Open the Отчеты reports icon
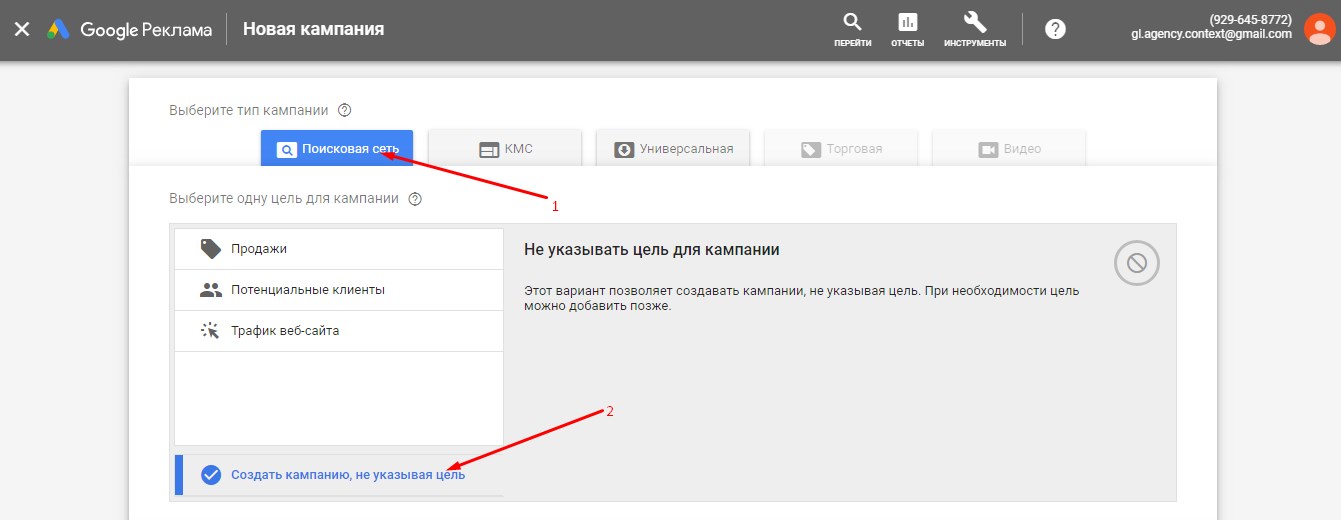The width and height of the screenshot is (1341, 520). [907, 30]
